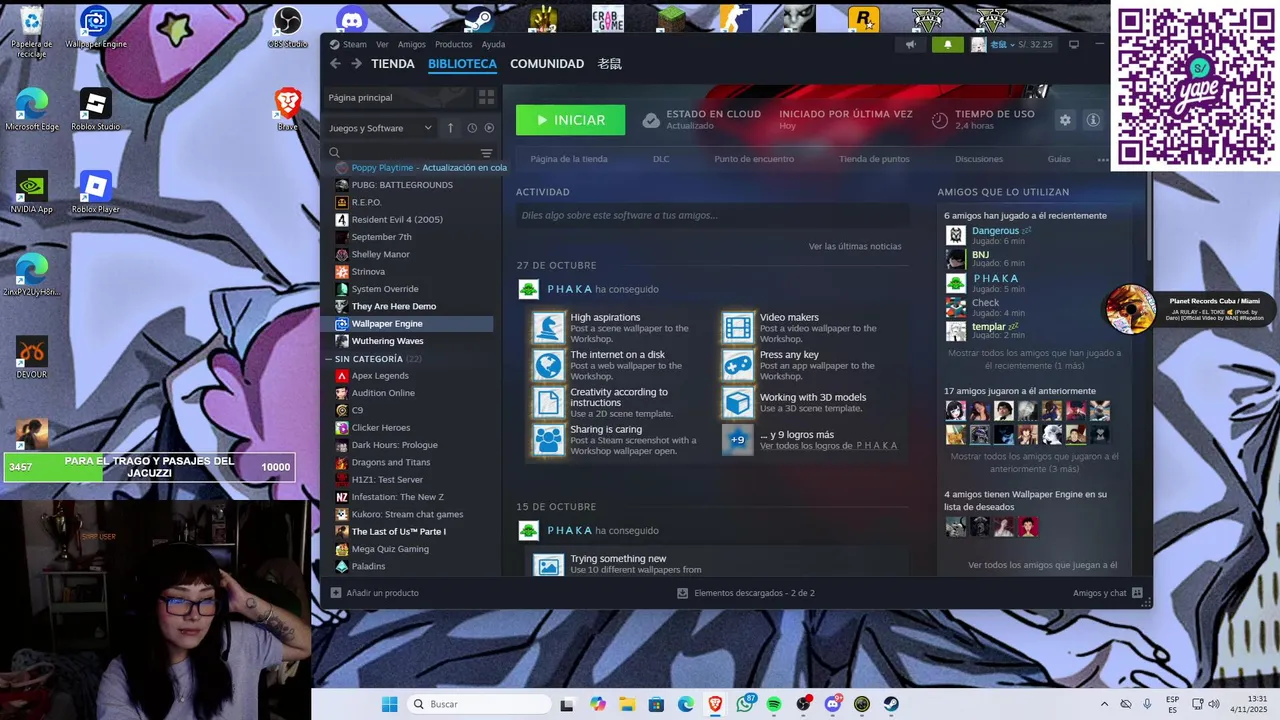1280x720 pixels.
Task: Switch library to grid collections view
Action: (486, 97)
